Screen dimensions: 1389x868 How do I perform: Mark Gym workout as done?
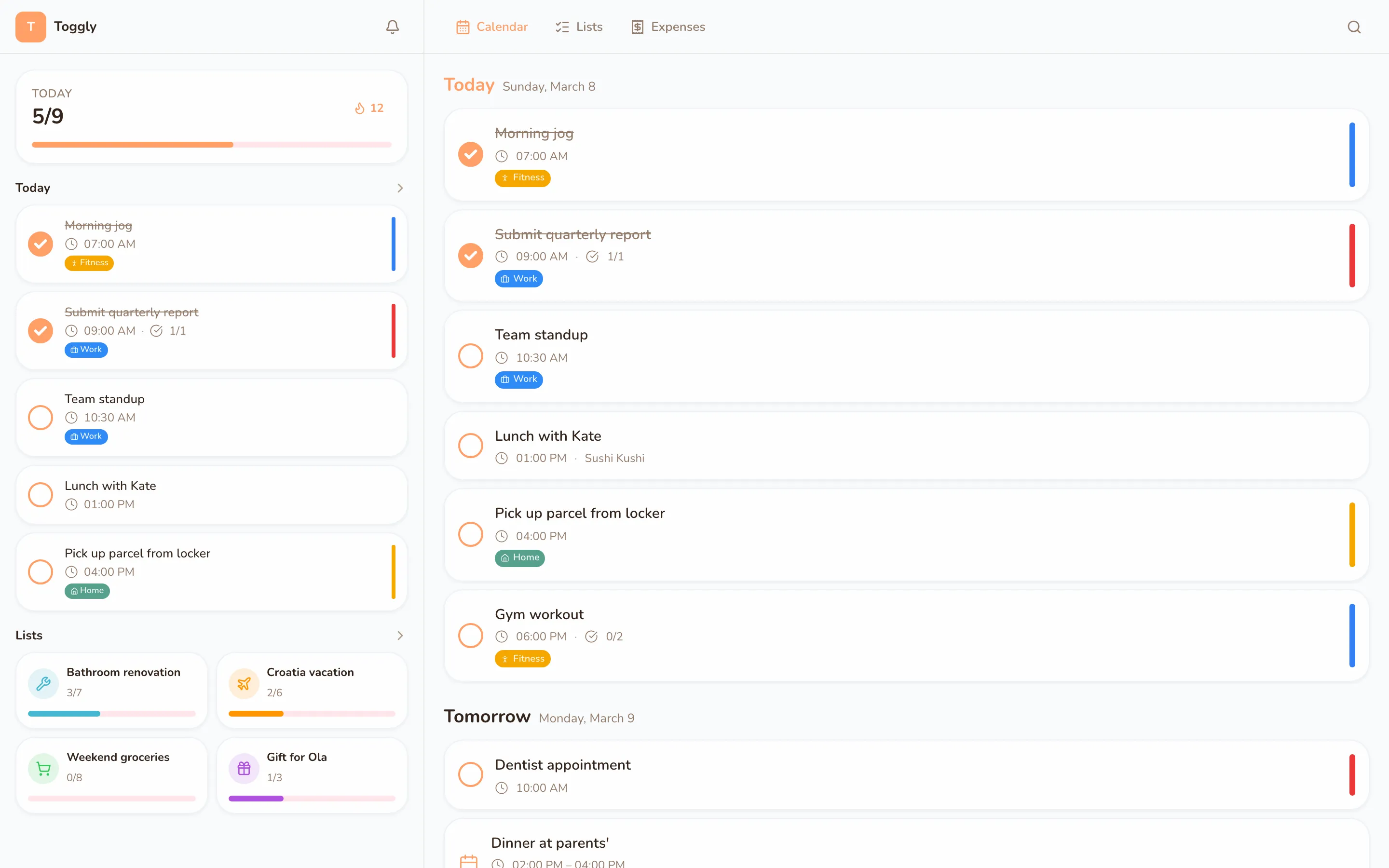470,635
